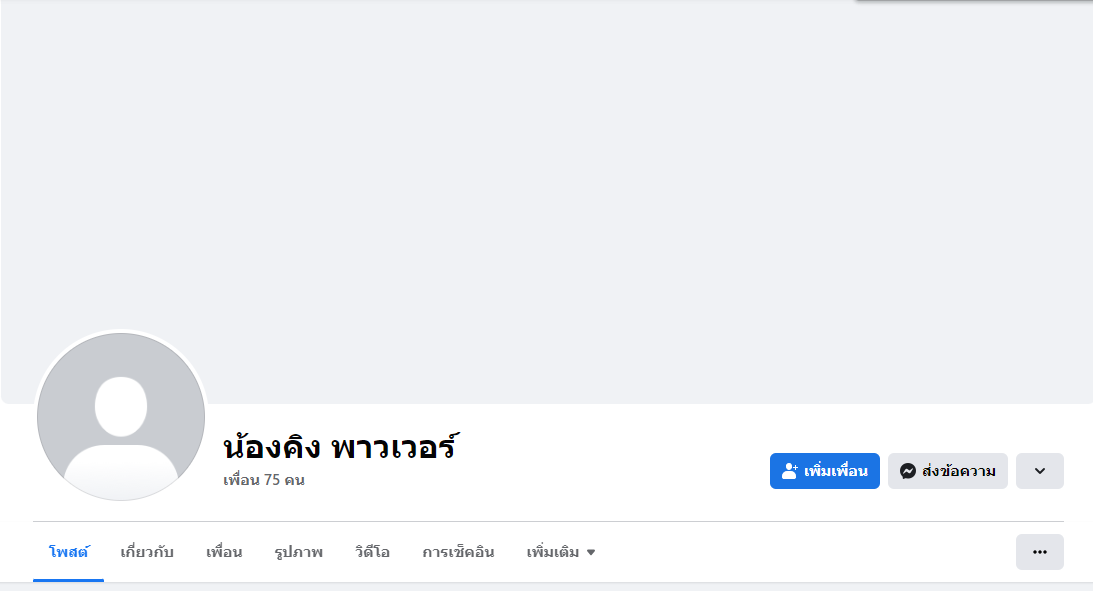
Task: Click the Messenger logo icon
Action: (908, 471)
